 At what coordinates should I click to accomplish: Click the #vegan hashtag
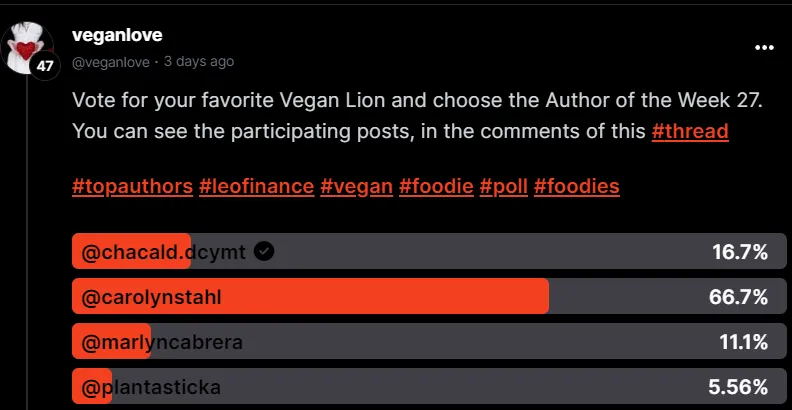click(x=356, y=186)
